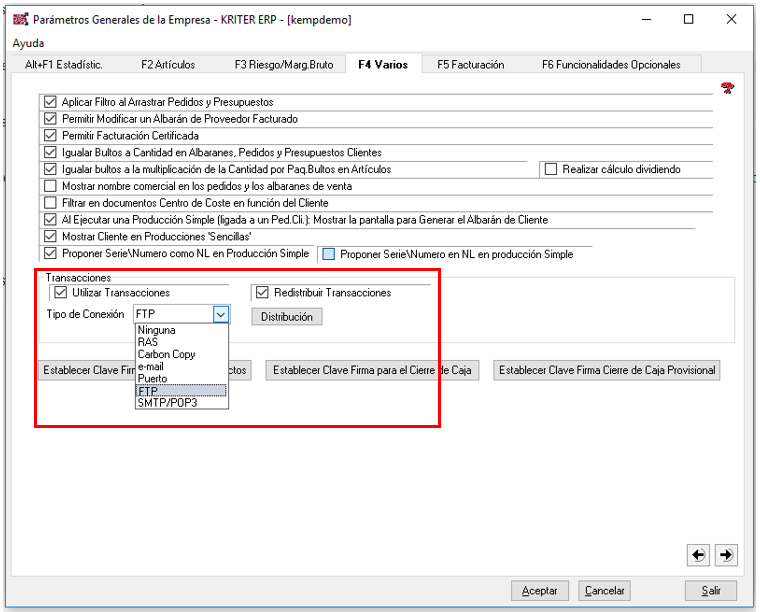Screen dimensions: 760x612
Task: Pick 'Ninguna' from the dropdown list
Action: pos(157,330)
